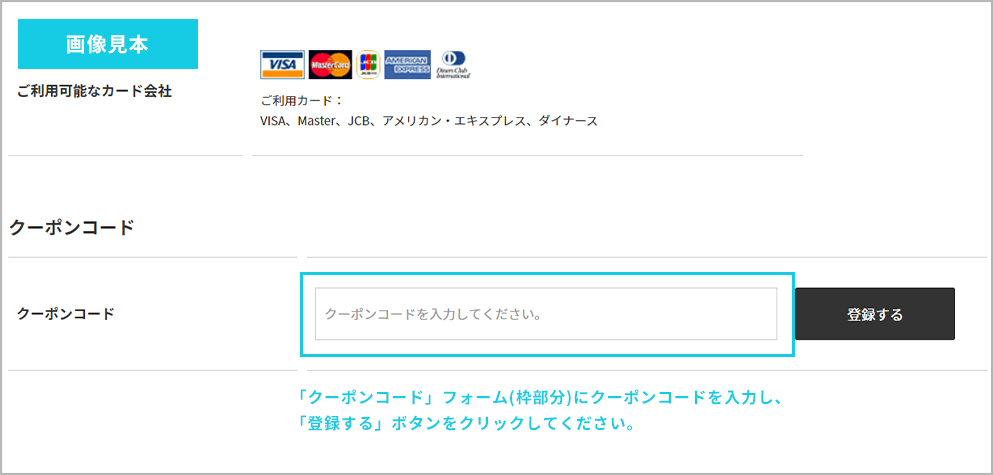Viewport: 993px width, 475px height.
Task: Click the クーポンコード input field
Action: click(546, 314)
